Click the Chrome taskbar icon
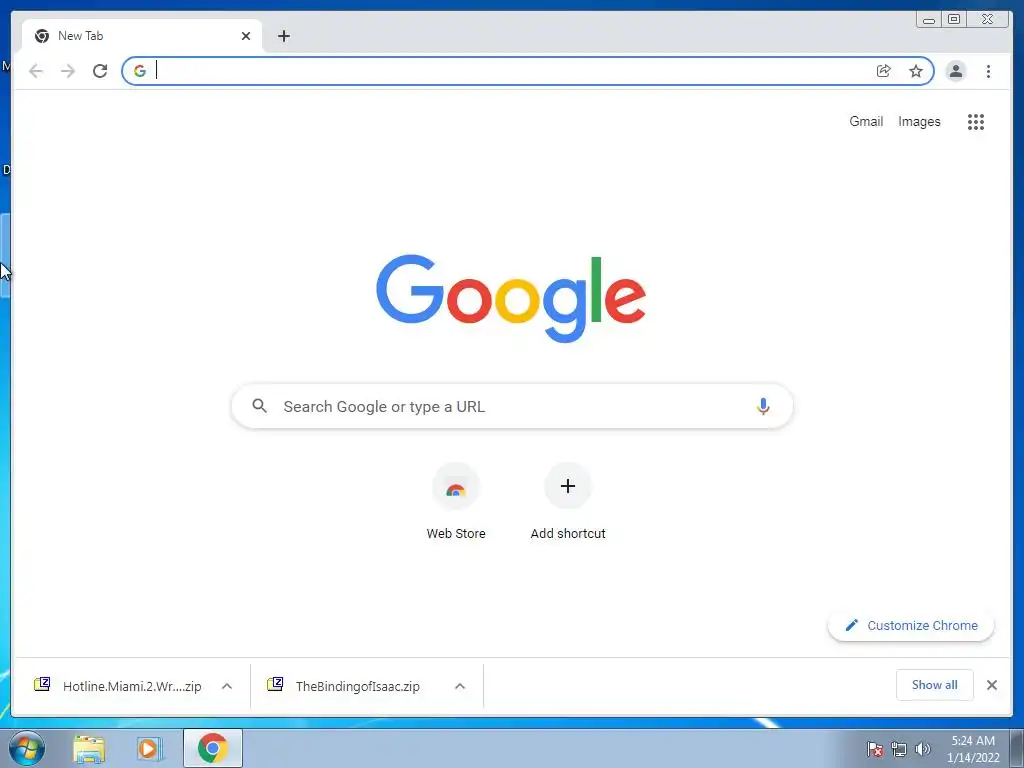Viewport: 1024px width, 768px height. coord(212,748)
